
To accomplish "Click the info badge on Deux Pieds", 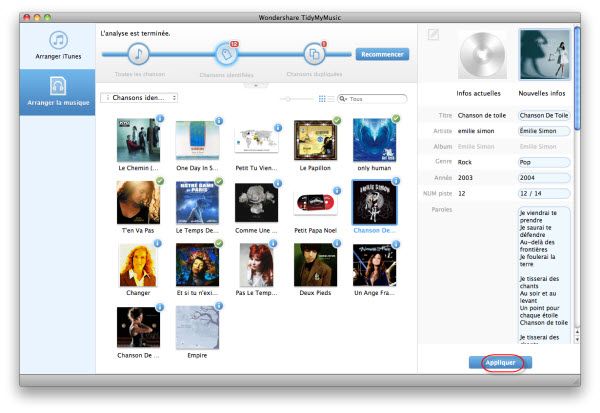I will (337, 243).
